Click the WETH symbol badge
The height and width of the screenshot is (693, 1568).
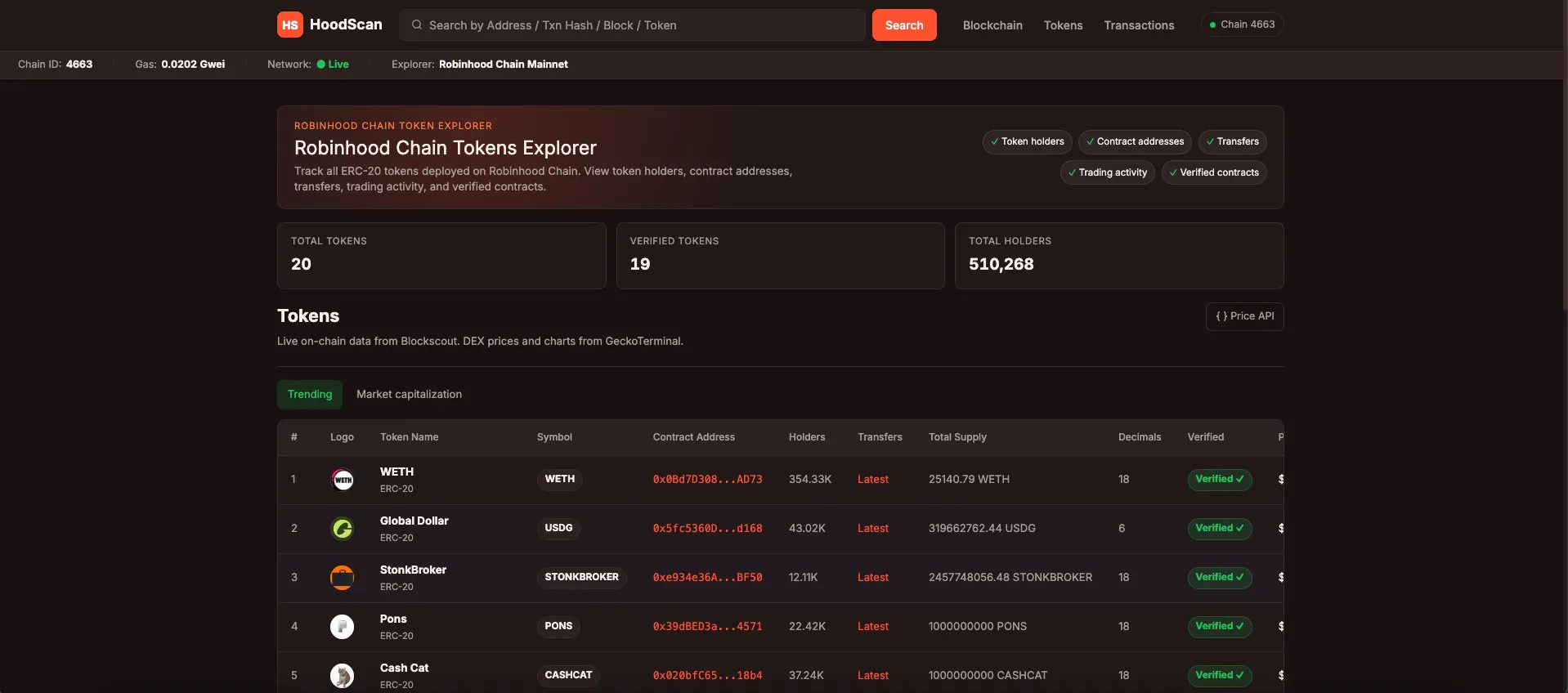tap(559, 480)
